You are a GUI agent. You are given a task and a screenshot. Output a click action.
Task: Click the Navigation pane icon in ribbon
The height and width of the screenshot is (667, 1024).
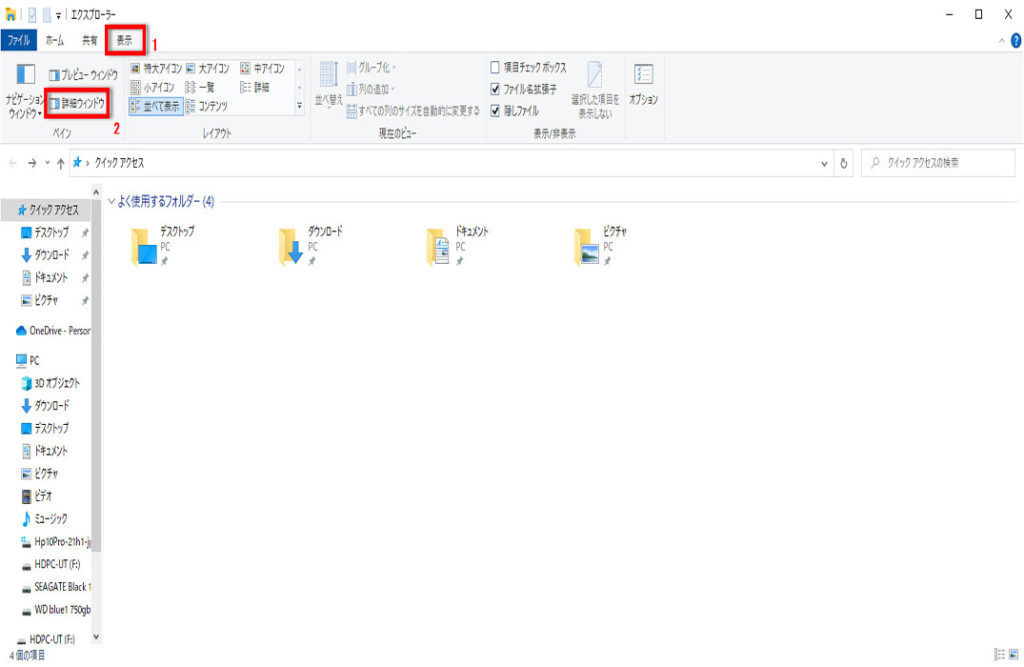tap(26, 88)
